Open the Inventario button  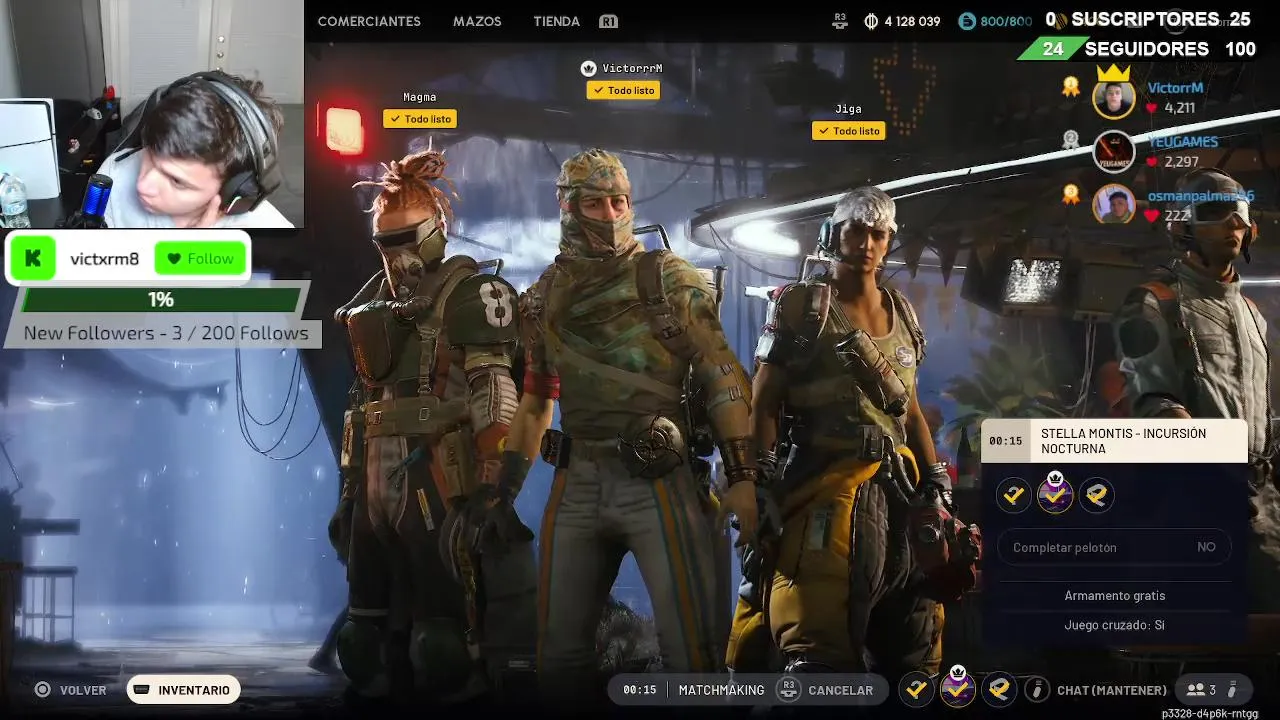[183, 690]
